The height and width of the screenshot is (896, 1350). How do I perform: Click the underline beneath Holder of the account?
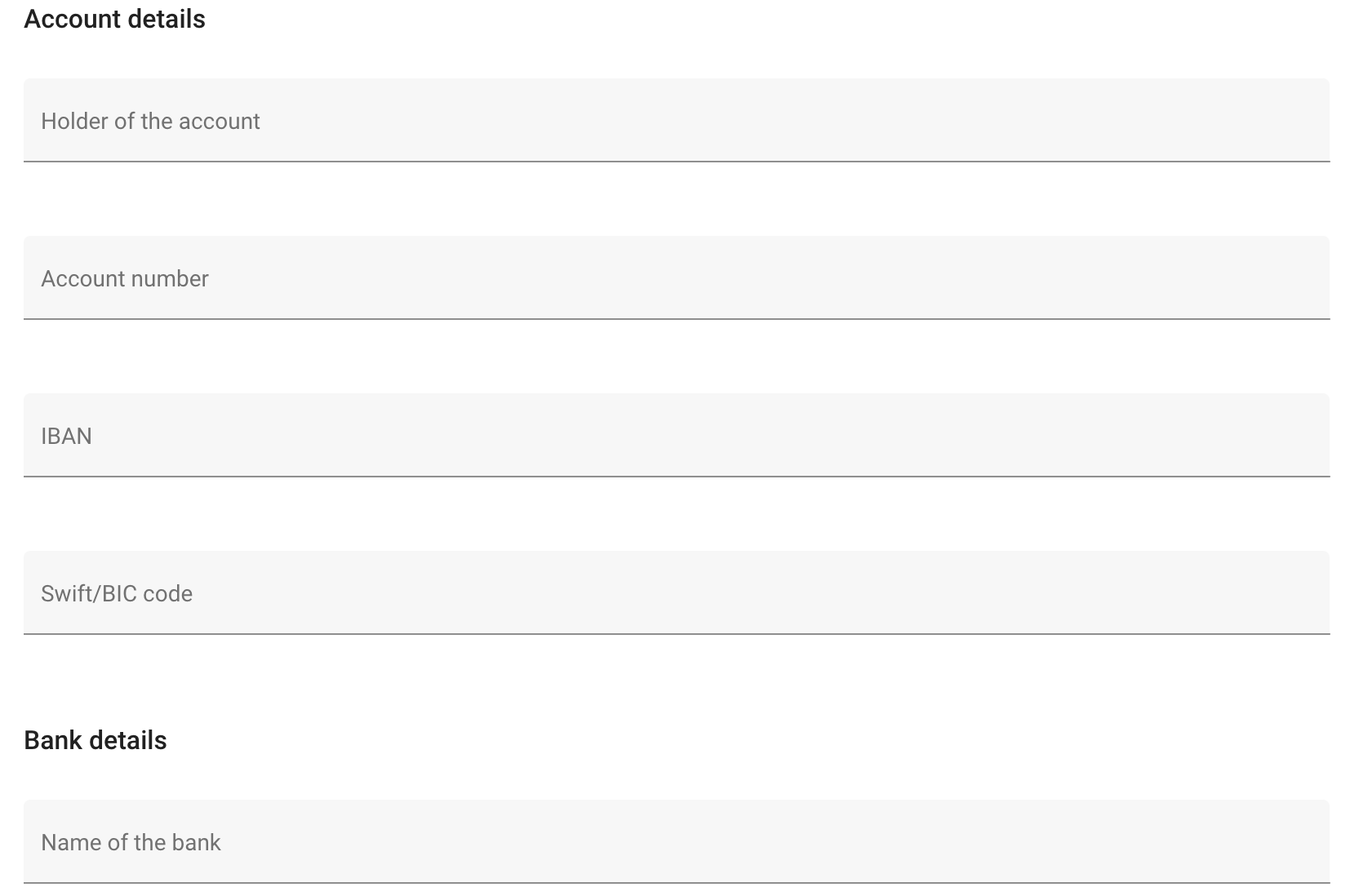(676, 162)
